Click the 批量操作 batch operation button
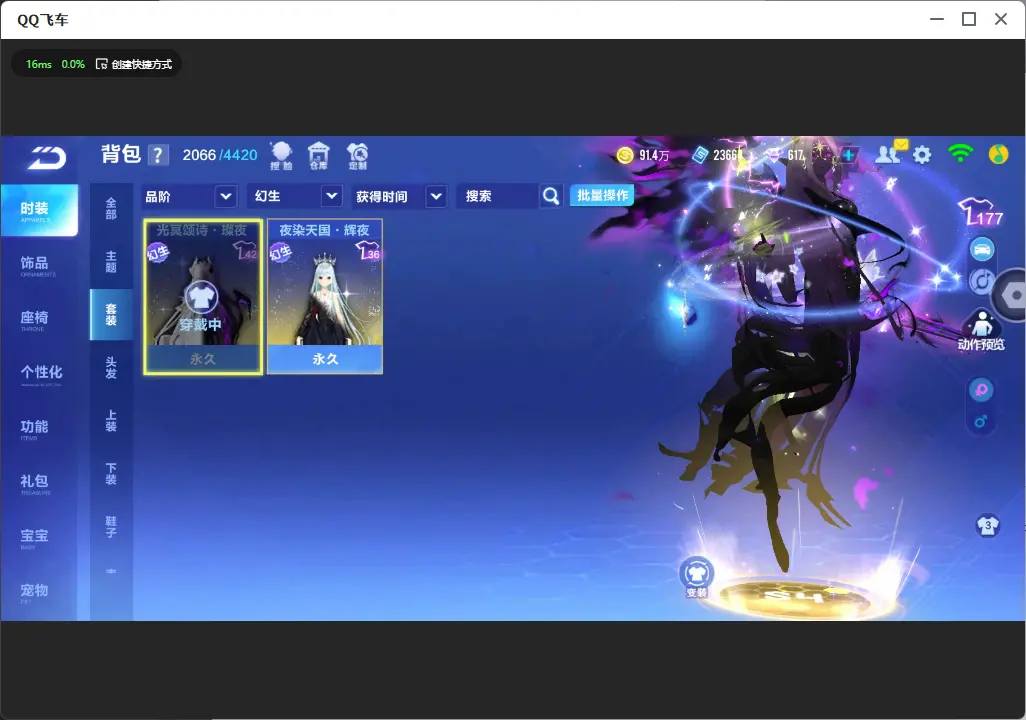The width and height of the screenshot is (1026, 720). tap(602, 195)
